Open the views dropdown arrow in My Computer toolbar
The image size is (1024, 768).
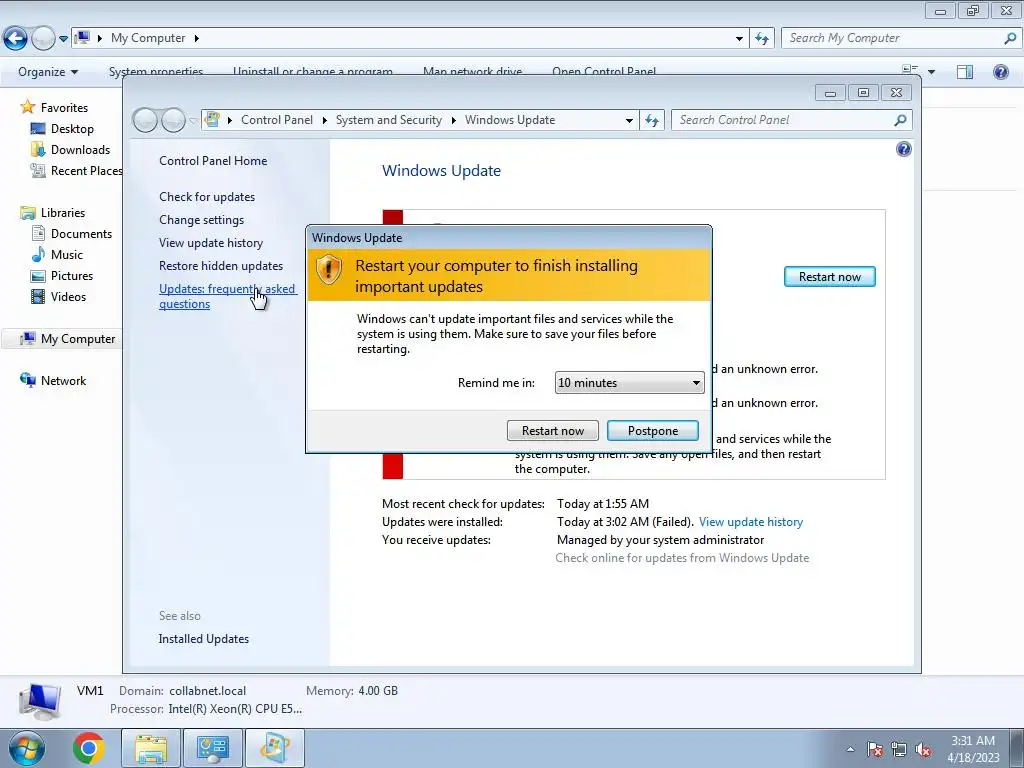[x=931, y=72]
